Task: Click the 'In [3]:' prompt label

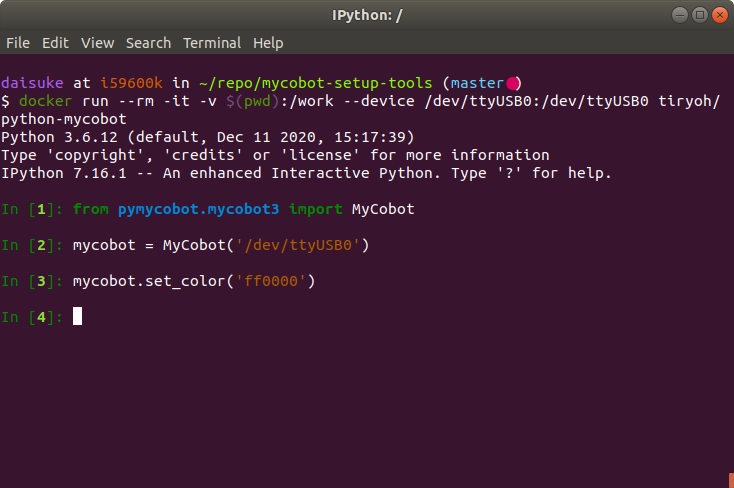Action: point(32,281)
